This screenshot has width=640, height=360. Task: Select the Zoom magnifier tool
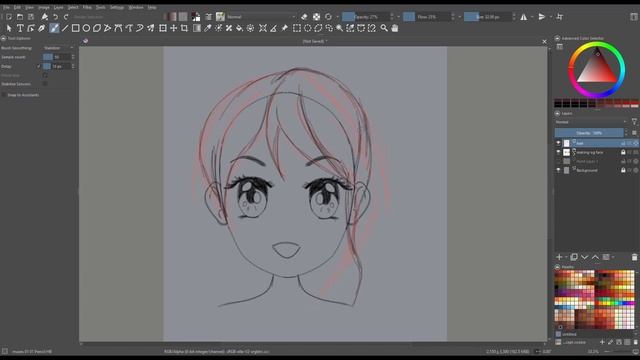384,28
